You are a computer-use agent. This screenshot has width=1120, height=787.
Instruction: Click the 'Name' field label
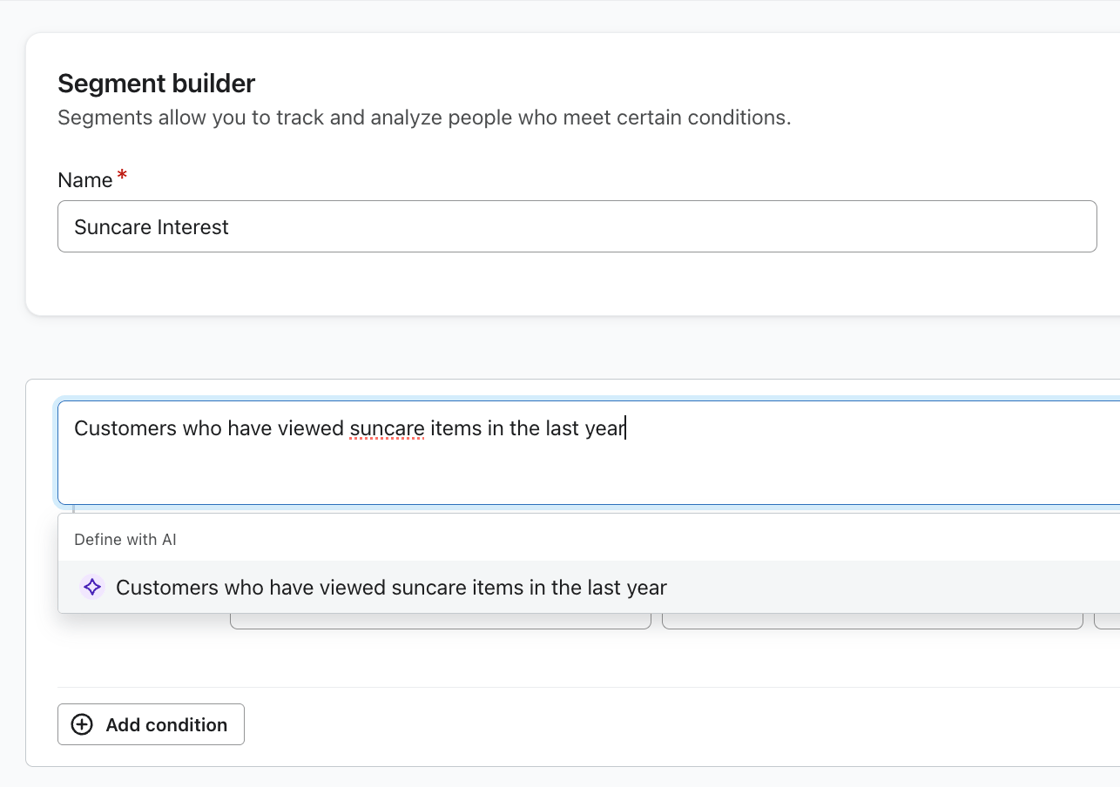click(x=85, y=180)
